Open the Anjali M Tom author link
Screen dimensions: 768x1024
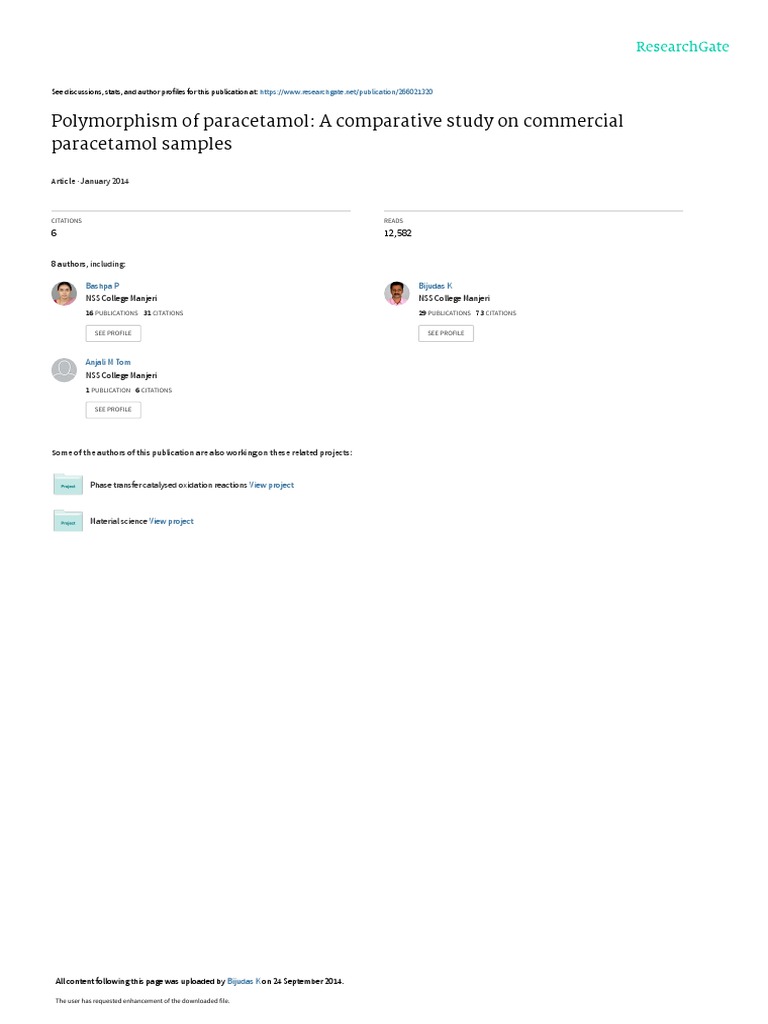[x=108, y=362]
